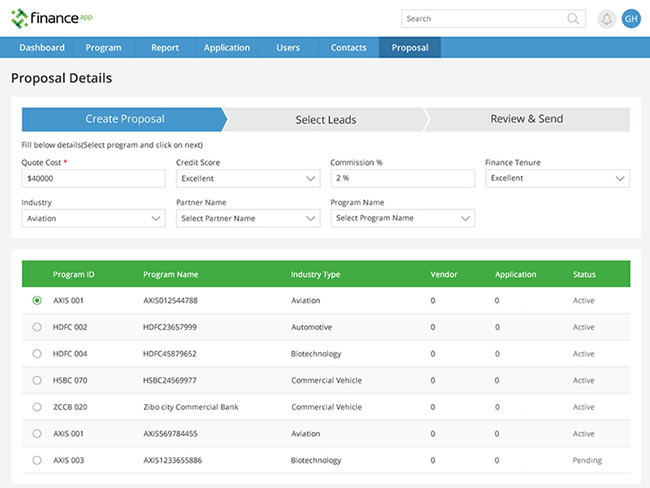Click the Active status in HDFC 002 row
This screenshot has width=650, height=488.
(584, 327)
